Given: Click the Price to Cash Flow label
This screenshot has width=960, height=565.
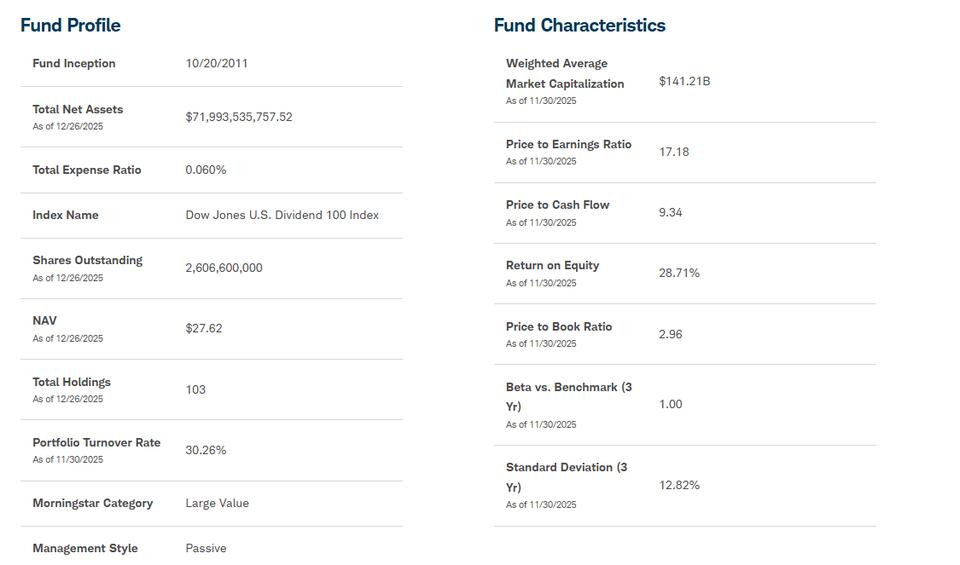Looking at the screenshot, I should click(557, 205).
